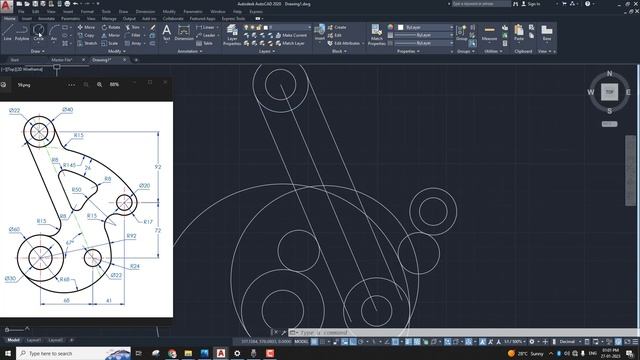The image size is (640, 360).
Task: Click Create block button
Action: 337,27
